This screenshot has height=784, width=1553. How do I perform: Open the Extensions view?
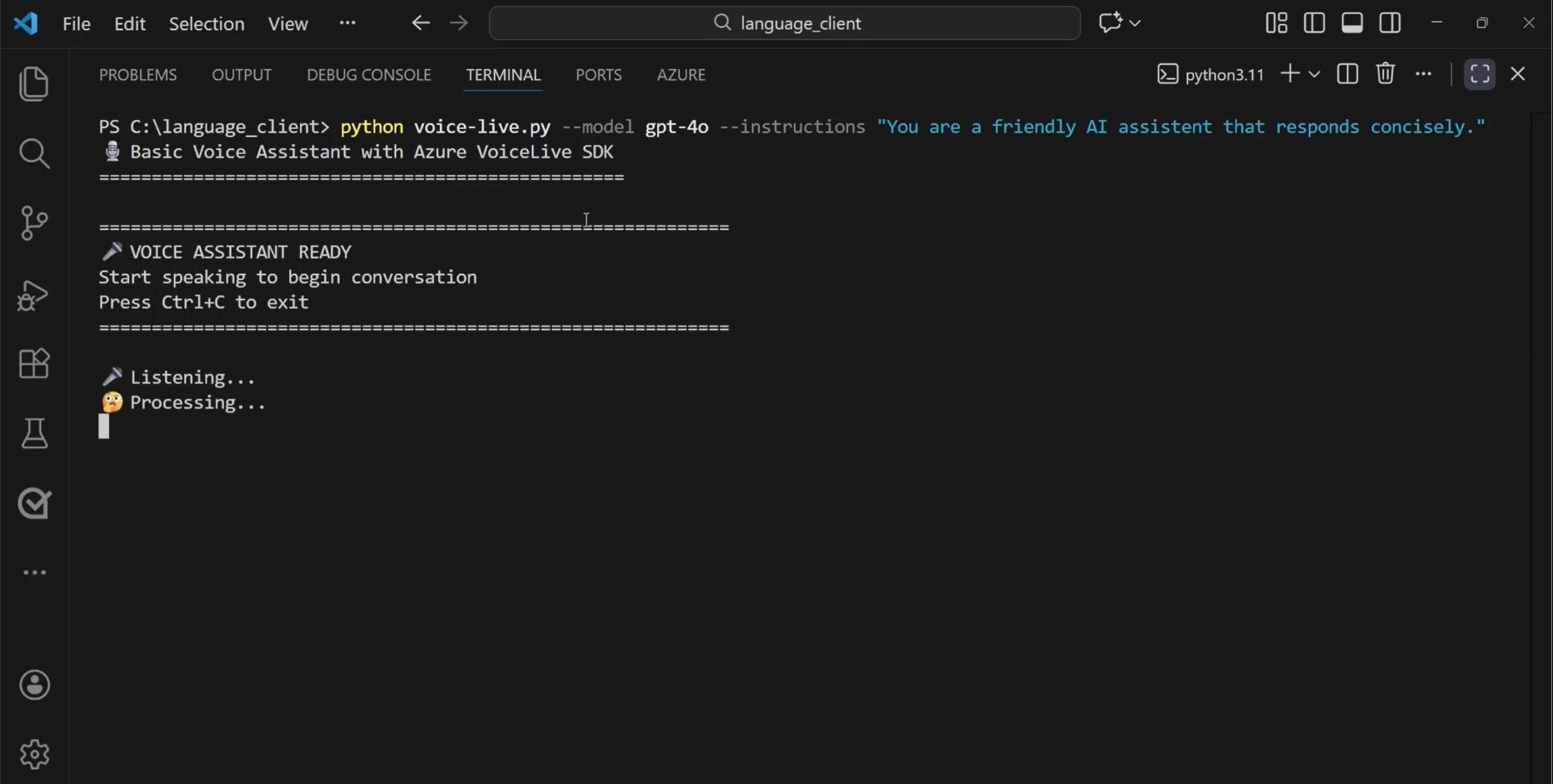point(34,364)
